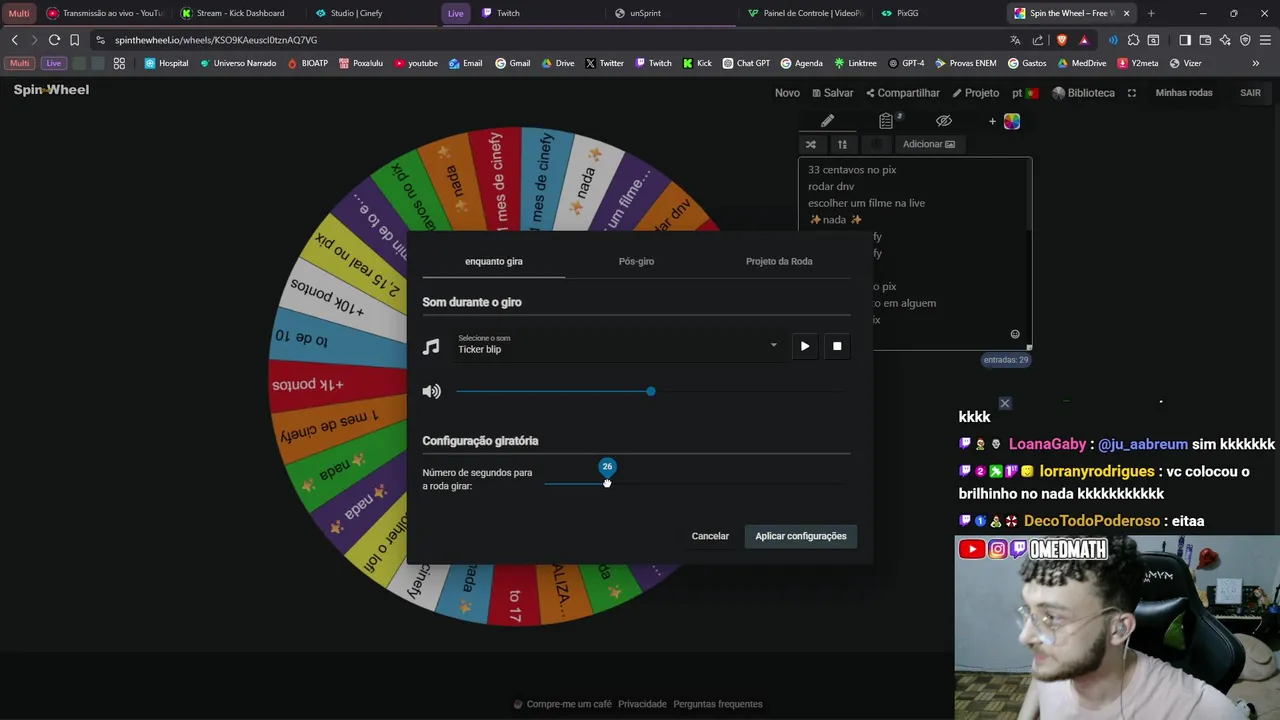This screenshot has width=1280, height=720.
Task: Open the browser hamburger menu
Action: [1264, 40]
